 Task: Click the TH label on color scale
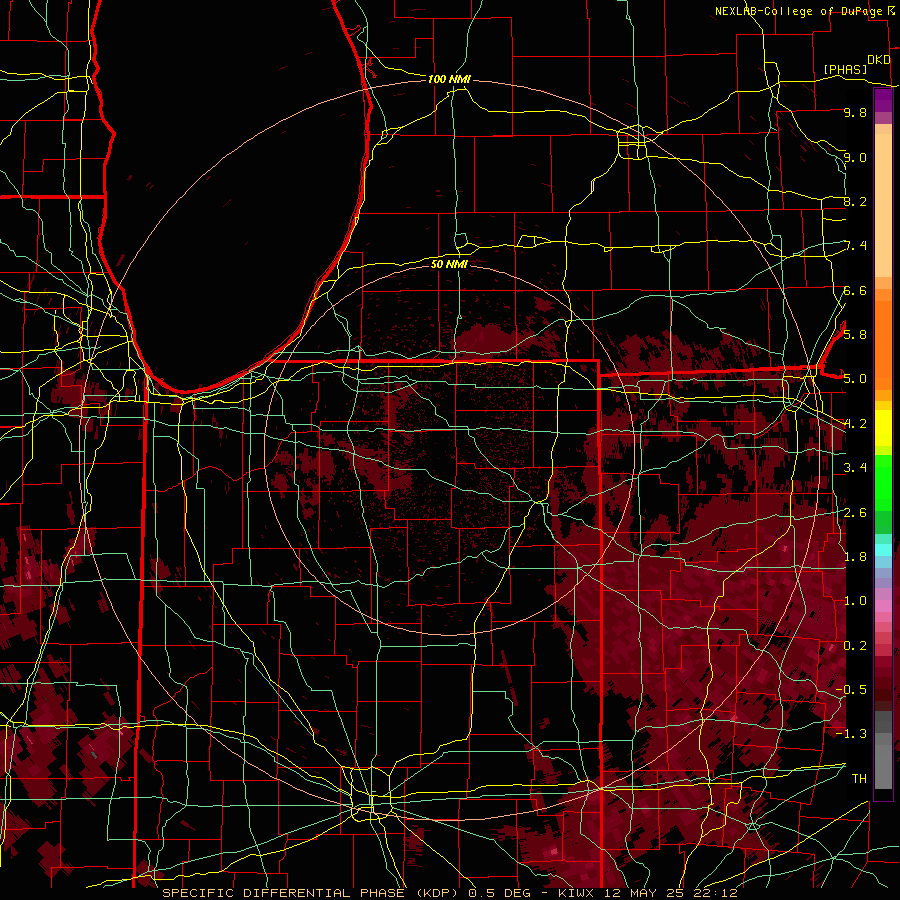[859, 779]
